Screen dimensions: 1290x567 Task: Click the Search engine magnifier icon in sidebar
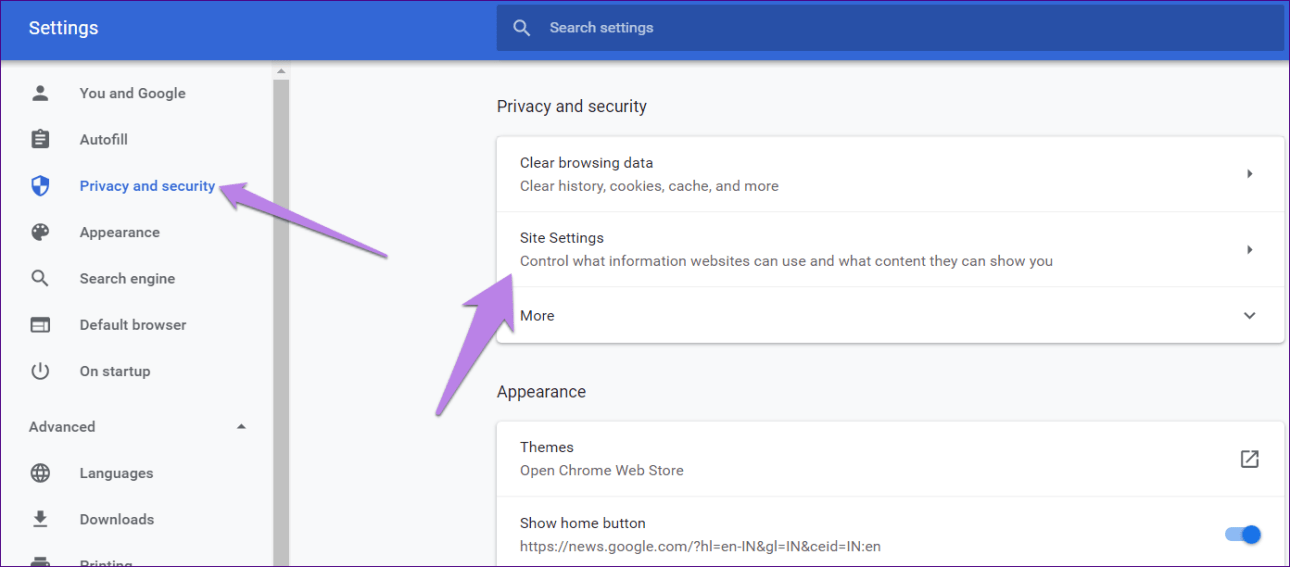click(40, 278)
